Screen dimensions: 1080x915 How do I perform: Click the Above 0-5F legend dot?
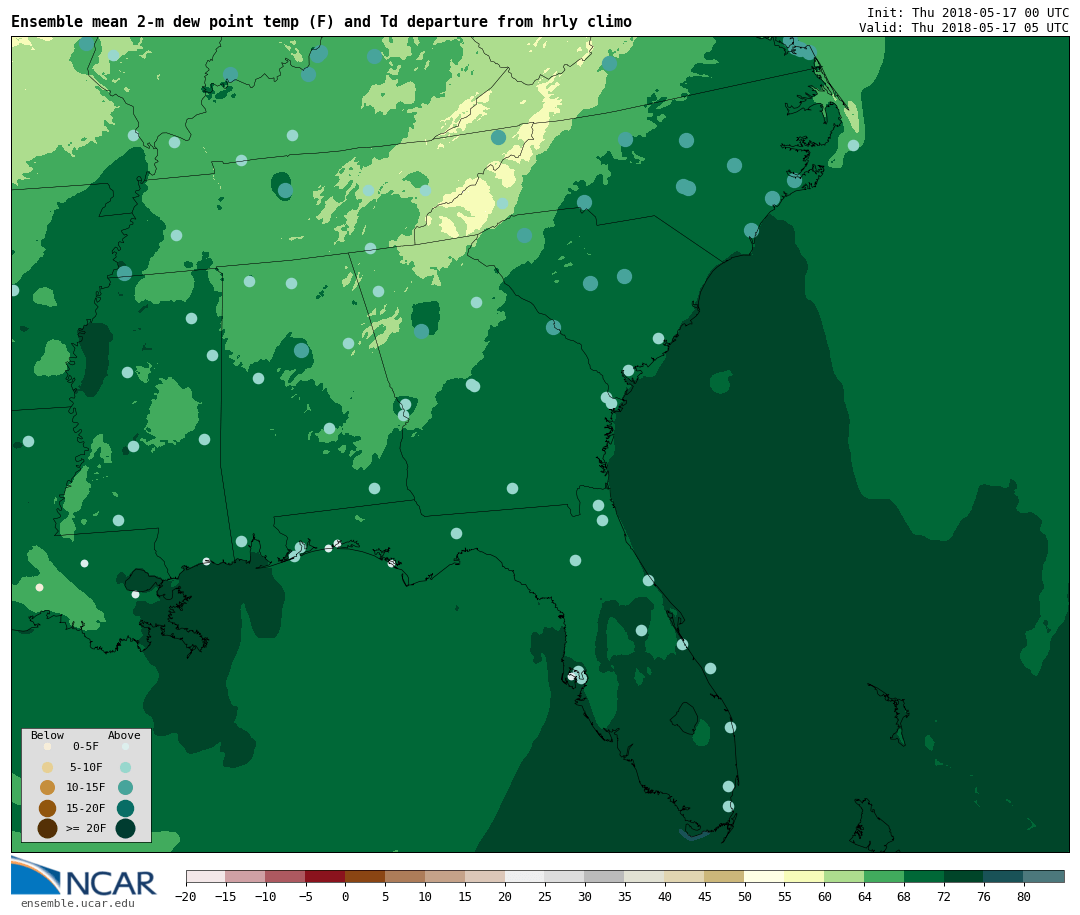[125, 746]
